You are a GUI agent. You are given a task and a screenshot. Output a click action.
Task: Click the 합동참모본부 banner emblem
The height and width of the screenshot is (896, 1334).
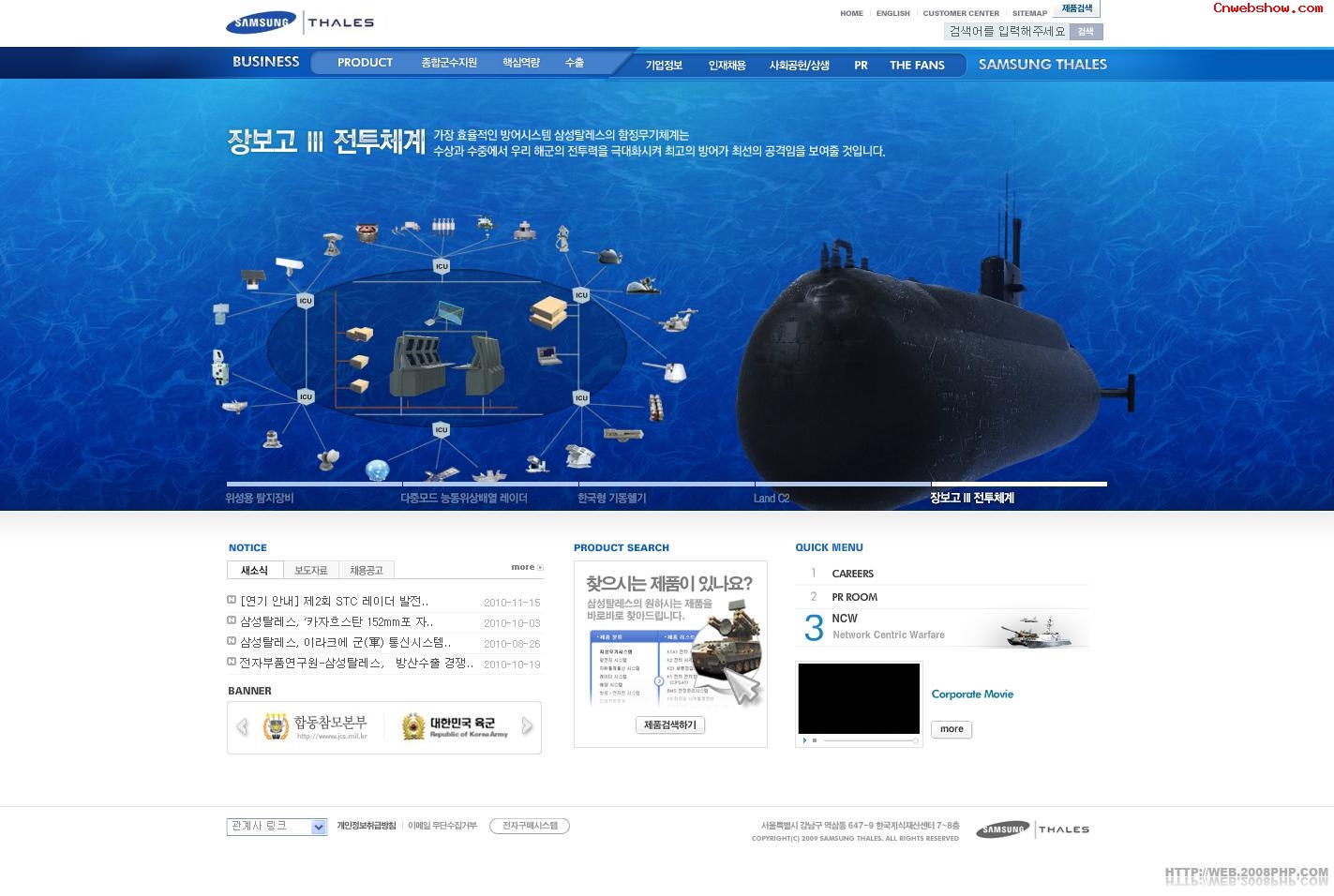pyautogui.click(x=276, y=725)
